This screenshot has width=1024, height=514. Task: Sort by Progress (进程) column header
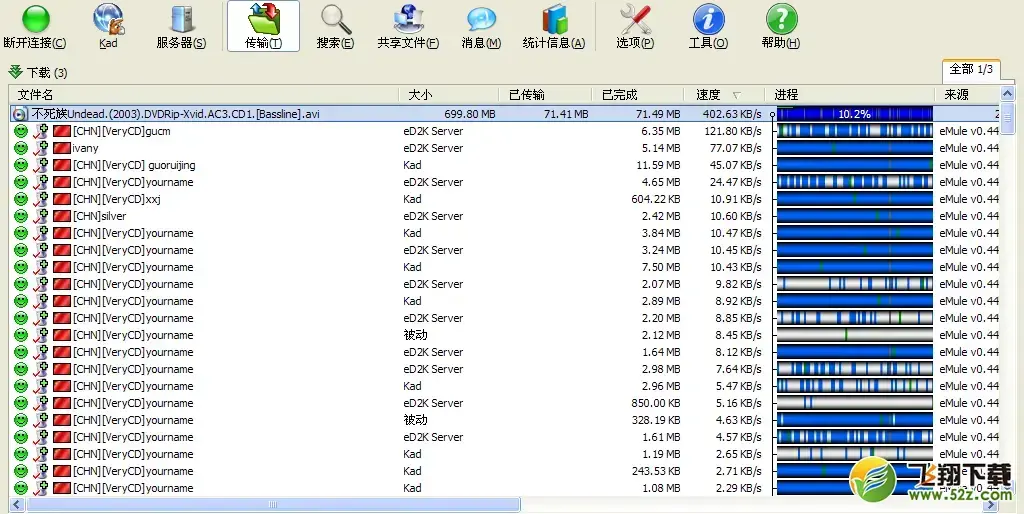[850, 95]
